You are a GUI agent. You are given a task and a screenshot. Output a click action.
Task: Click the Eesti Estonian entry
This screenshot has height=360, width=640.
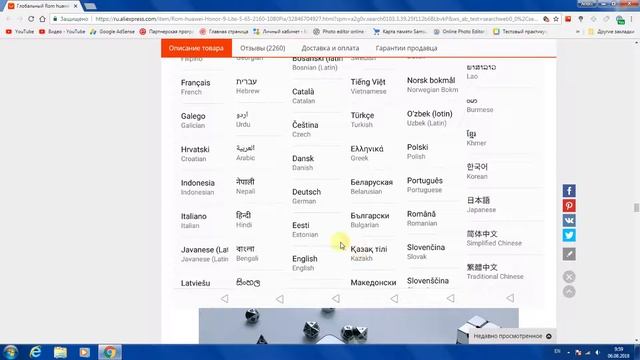point(304,229)
